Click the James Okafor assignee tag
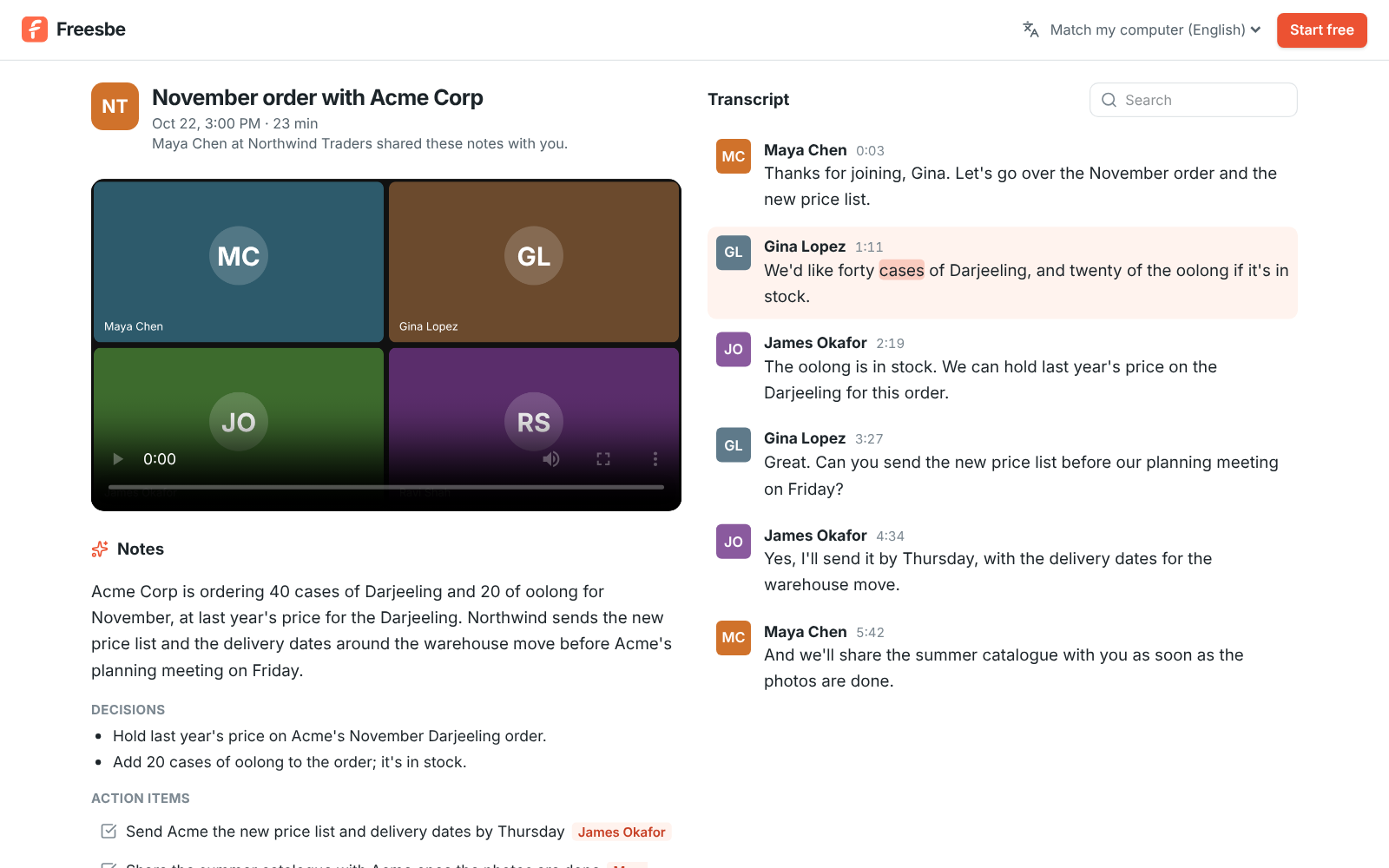 pos(622,832)
